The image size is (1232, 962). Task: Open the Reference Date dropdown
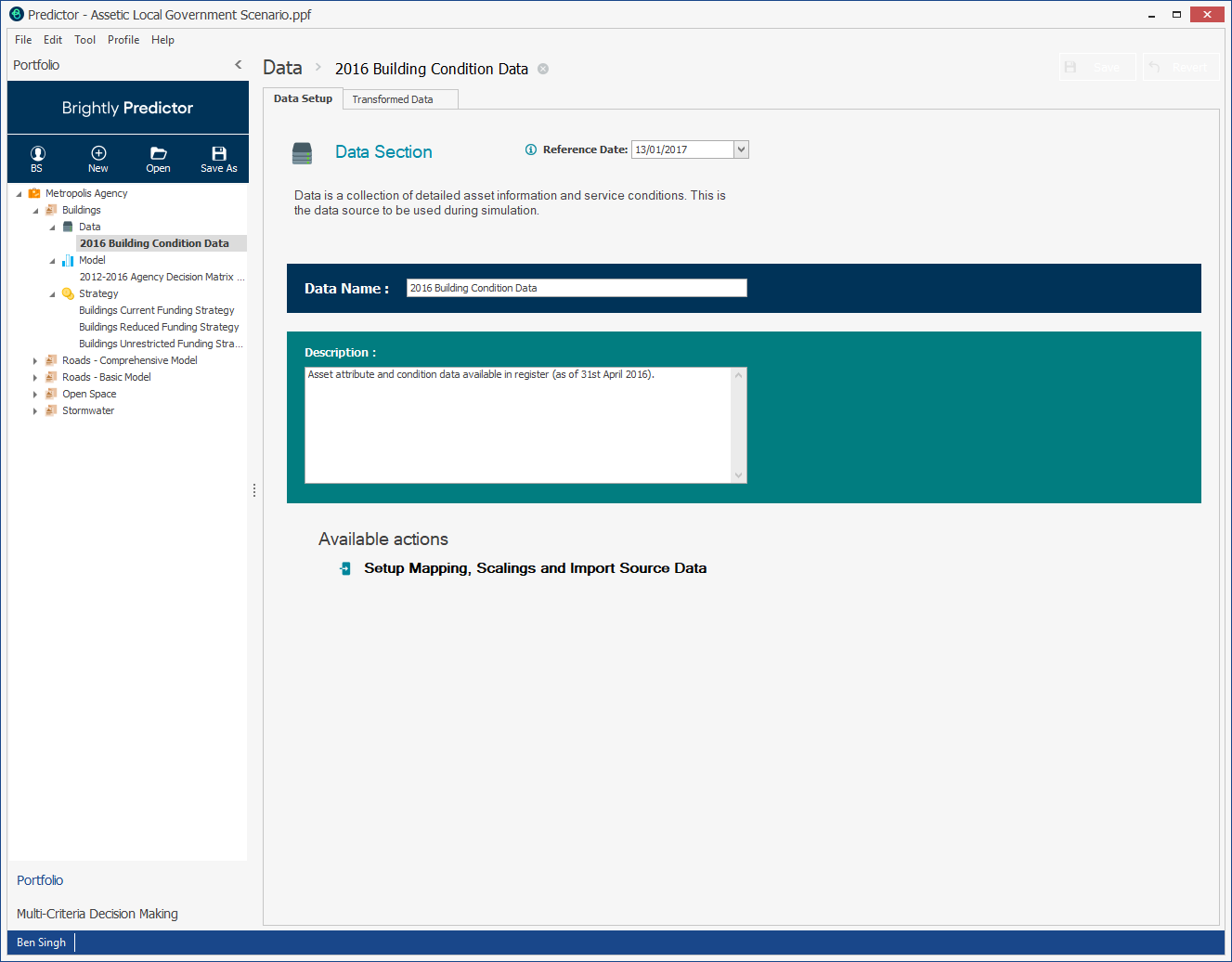(x=741, y=149)
